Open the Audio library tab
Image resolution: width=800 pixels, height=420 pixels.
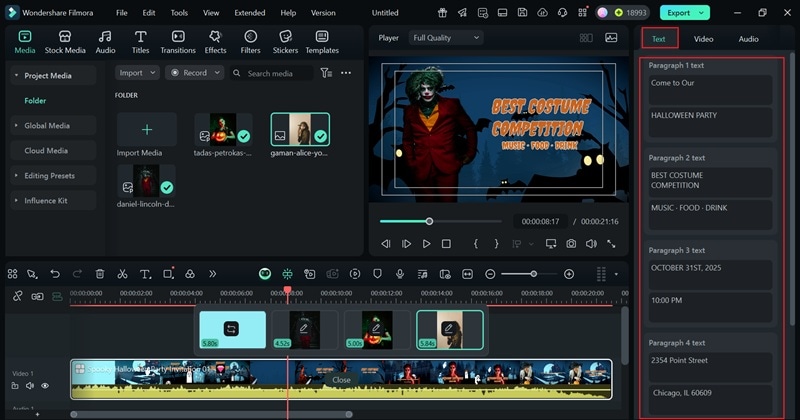tap(105, 42)
